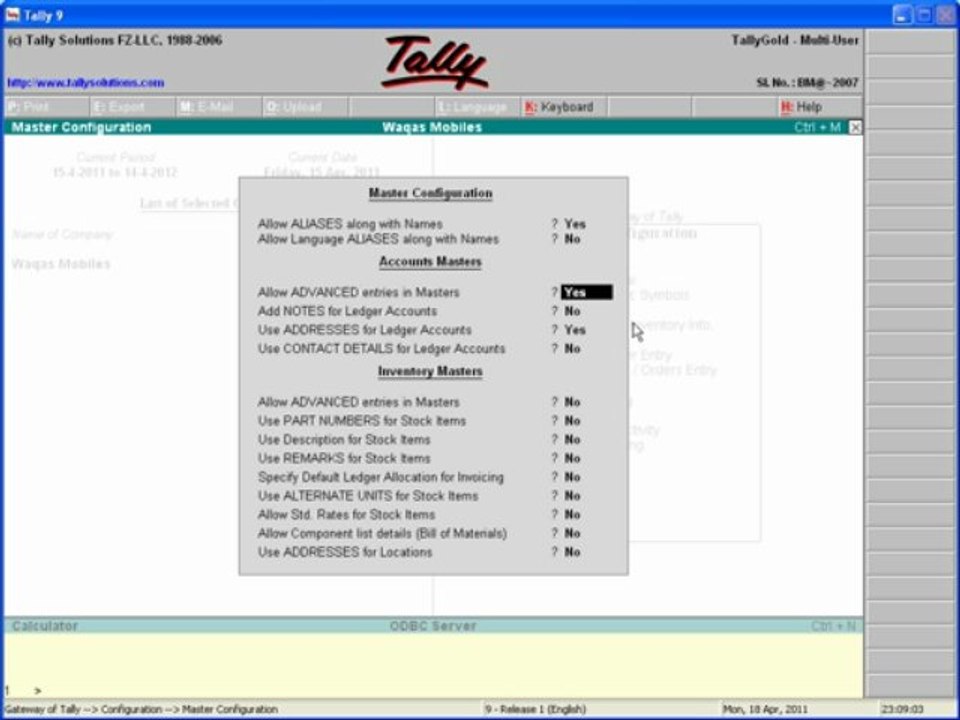
Task: Click the Ctrl + M shortcut label
Action: click(817, 127)
